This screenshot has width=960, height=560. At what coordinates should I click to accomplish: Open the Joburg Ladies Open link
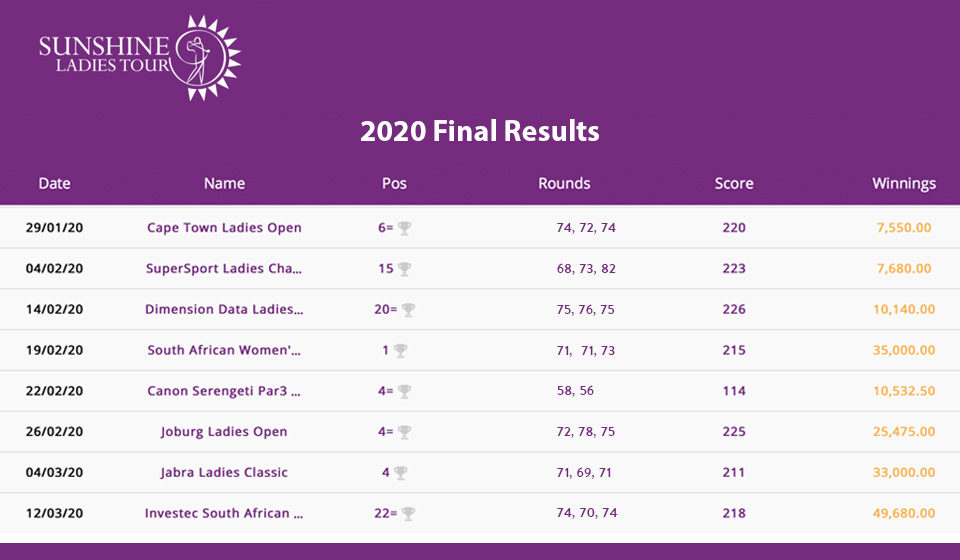(x=224, y=431)
